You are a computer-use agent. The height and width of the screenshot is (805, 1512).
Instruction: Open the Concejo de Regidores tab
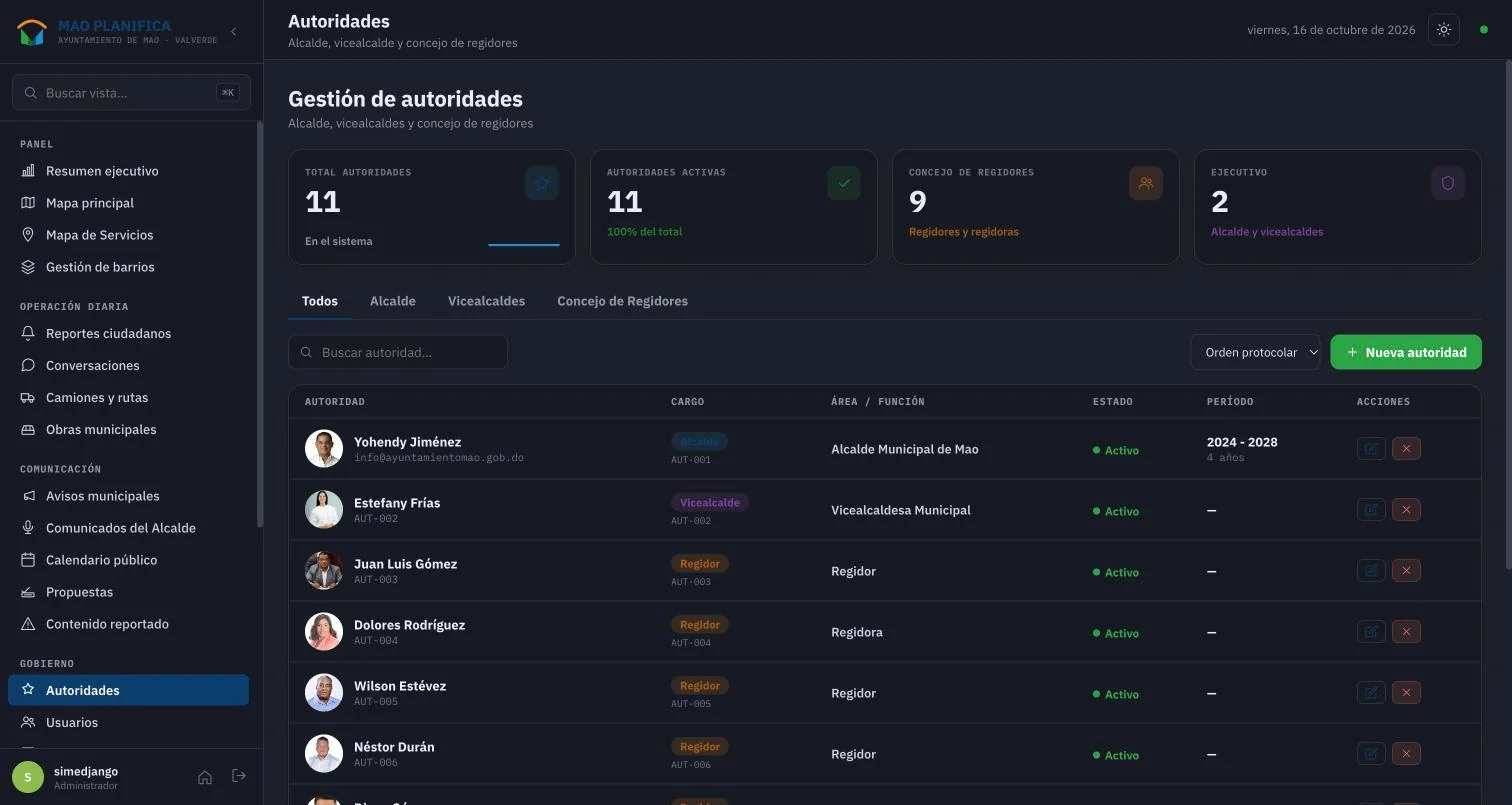pos(622,301)
